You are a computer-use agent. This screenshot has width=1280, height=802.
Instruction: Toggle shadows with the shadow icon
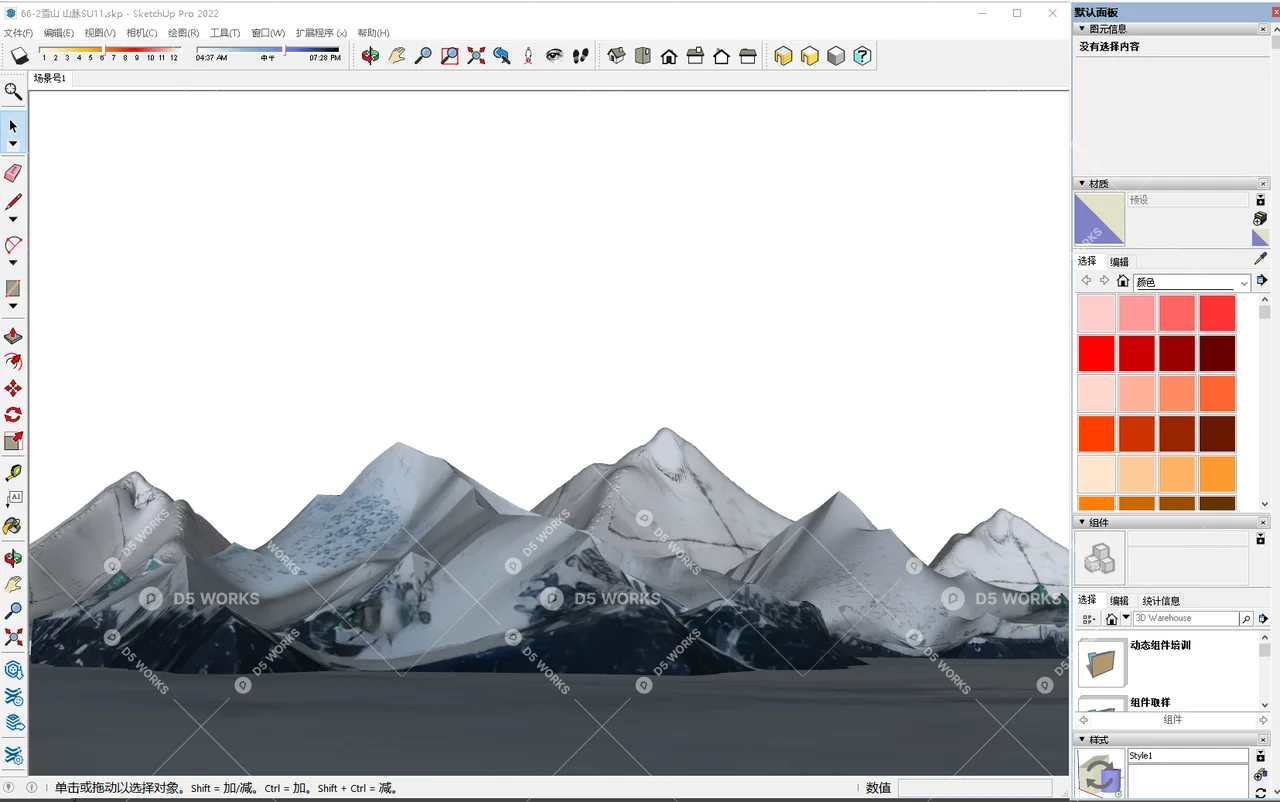(x=19, y=56)
